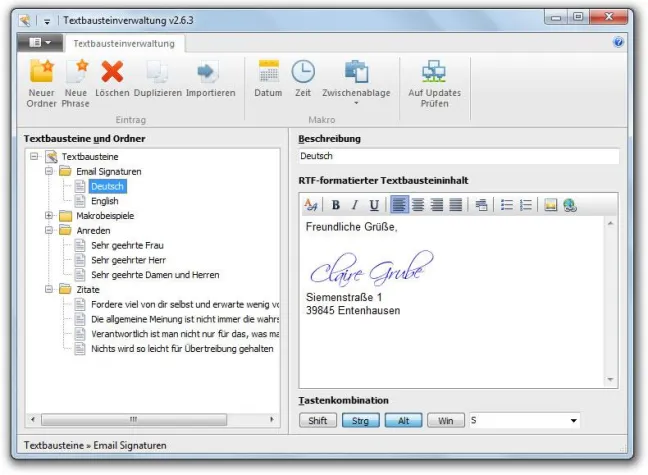
Task: Click the tree scroll left arrow
Action: click(x=33, y=420)
